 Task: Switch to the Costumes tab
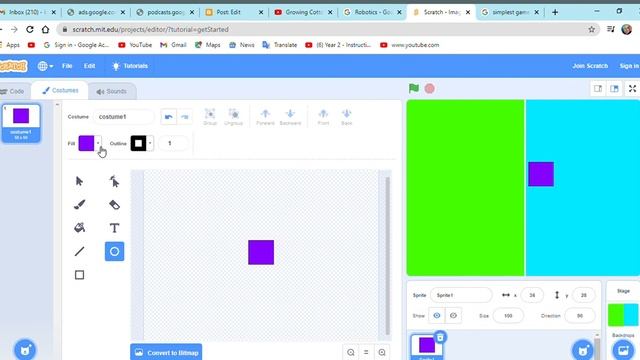pyautogui.click(x=60, y=91)
